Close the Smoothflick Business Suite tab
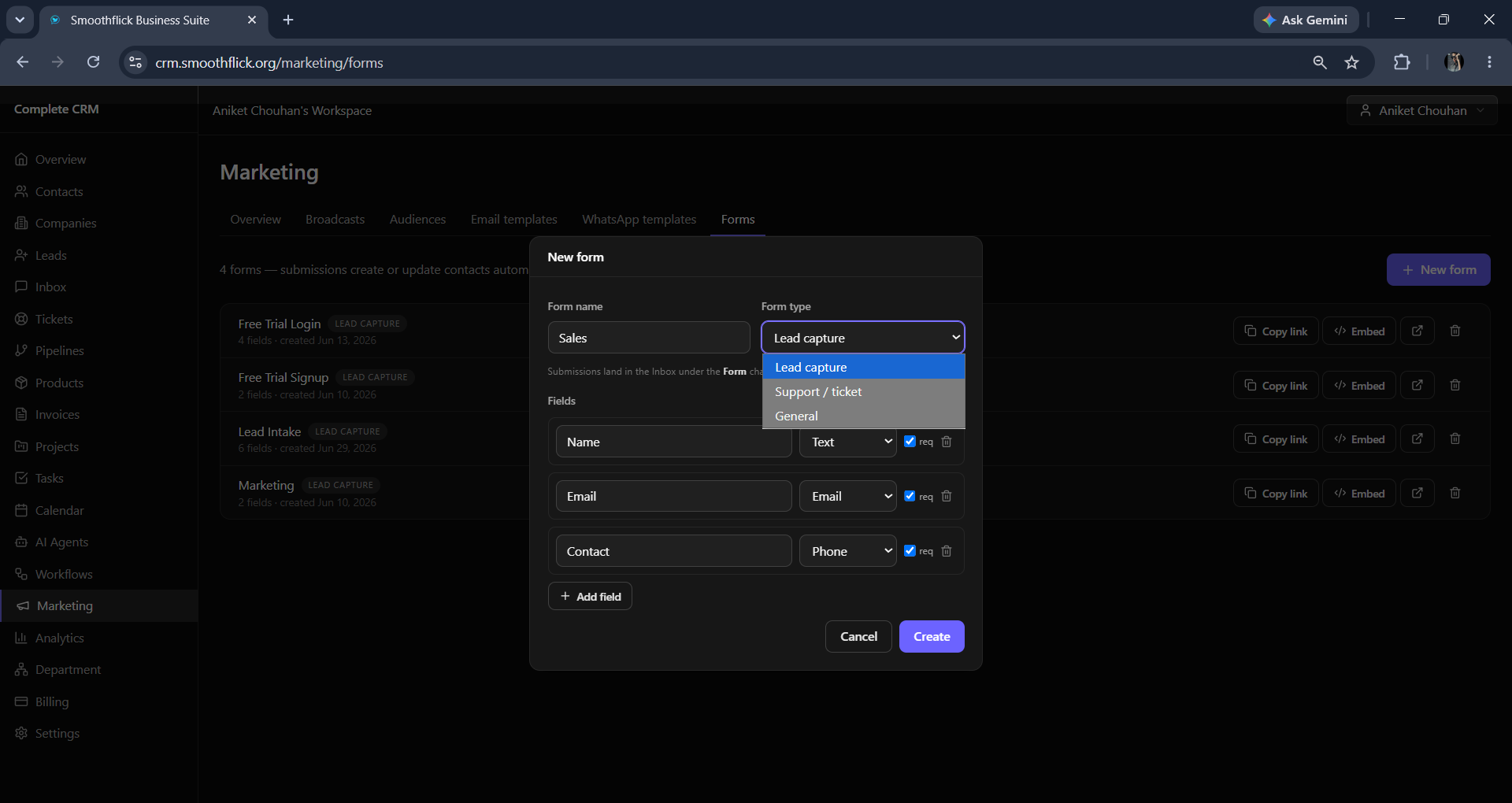 pos(252,20)
